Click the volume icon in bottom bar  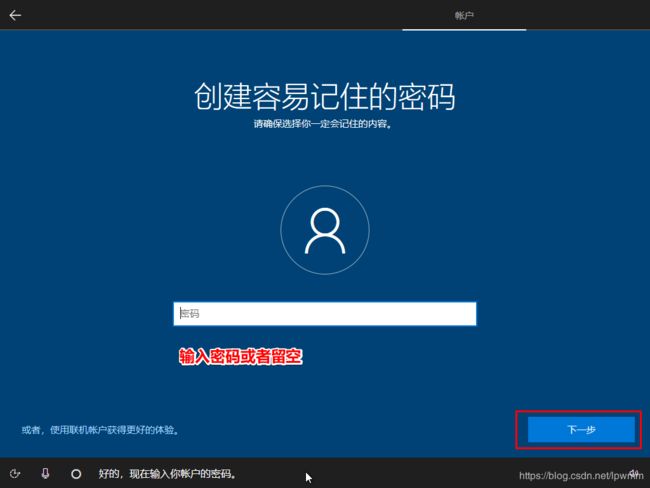click(633, 473)
